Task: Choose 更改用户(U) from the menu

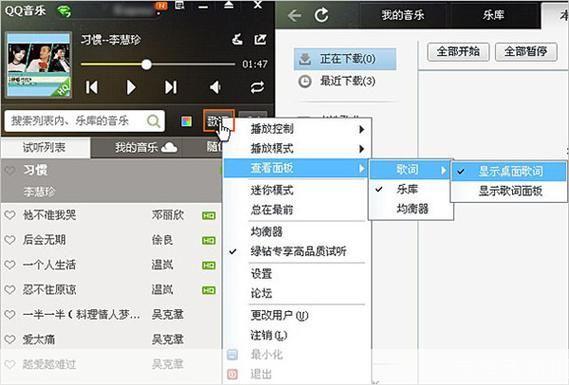Action: [x=296, y=315]
